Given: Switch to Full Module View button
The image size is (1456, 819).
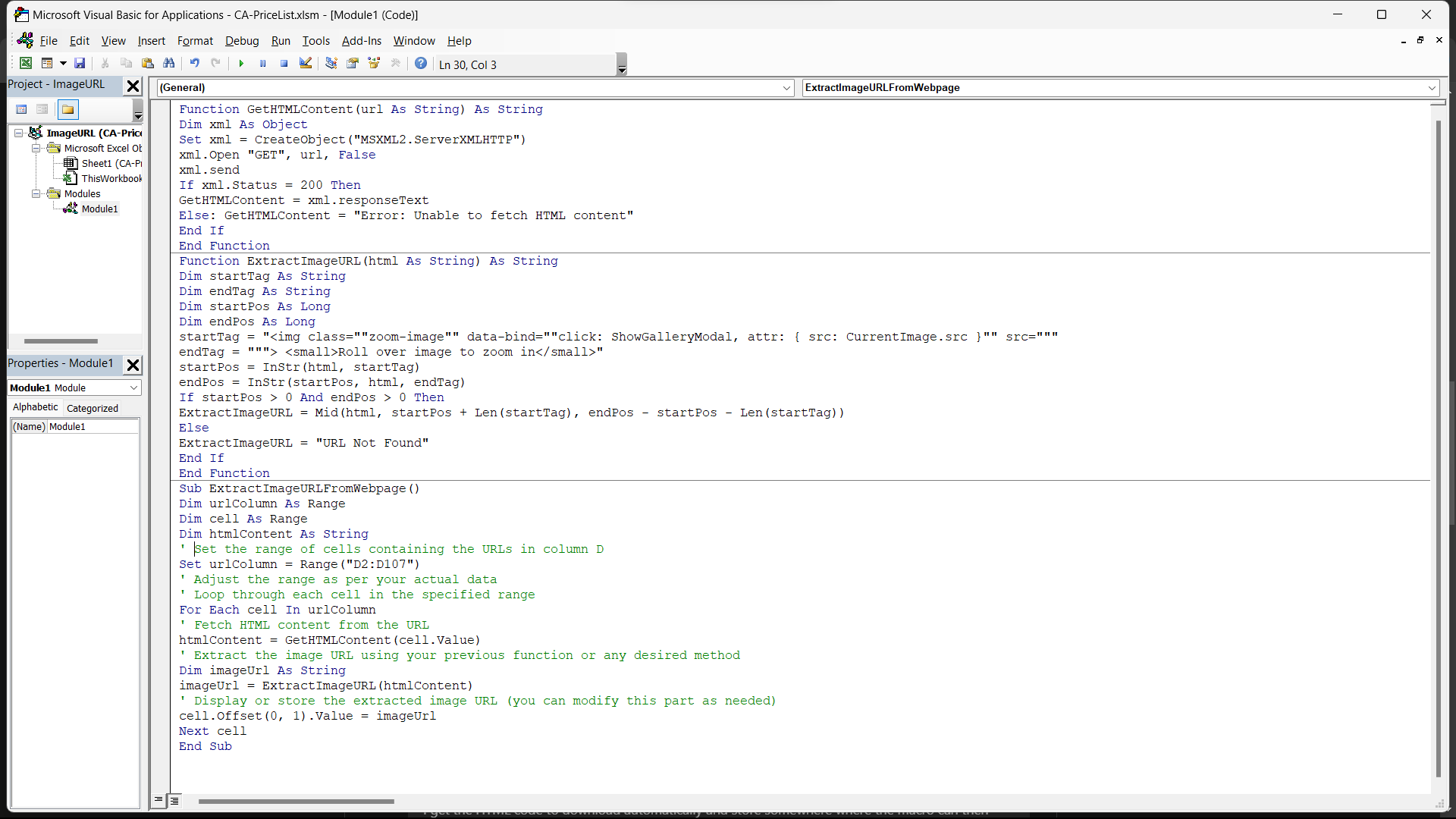Looking at the screenshot, I should pyautogui.click(x=174, y=801).
